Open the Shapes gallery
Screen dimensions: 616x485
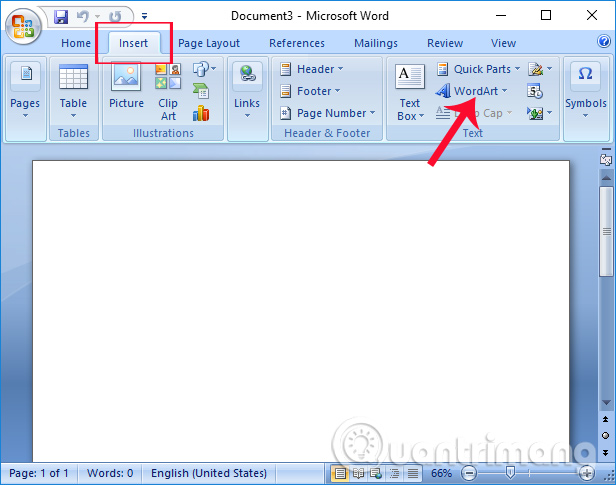(x=204, y=69)
